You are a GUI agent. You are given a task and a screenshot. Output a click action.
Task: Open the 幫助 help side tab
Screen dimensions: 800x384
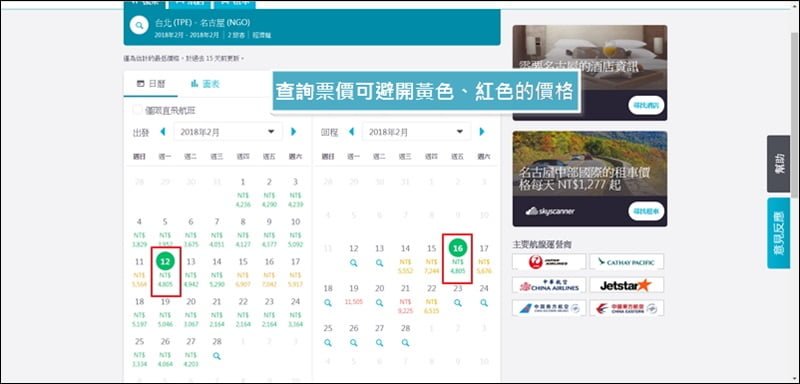click(x=779, y=164)
